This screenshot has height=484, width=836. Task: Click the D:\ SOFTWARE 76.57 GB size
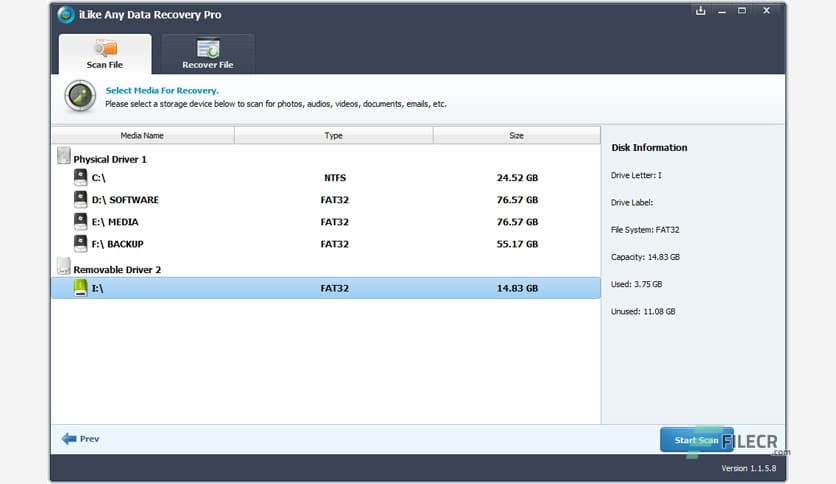[517, 200]
